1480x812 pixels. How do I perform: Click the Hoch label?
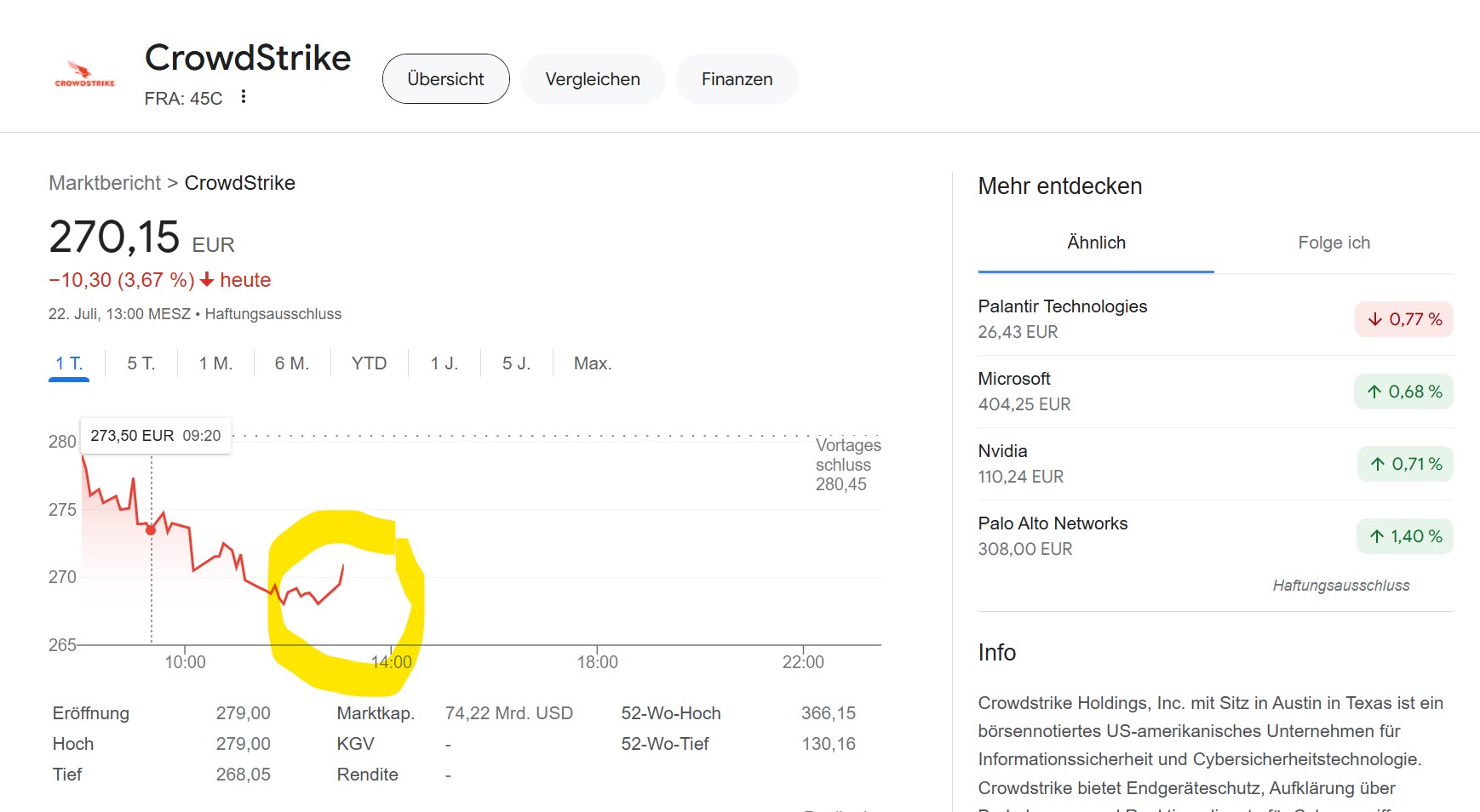pos(73,744)
